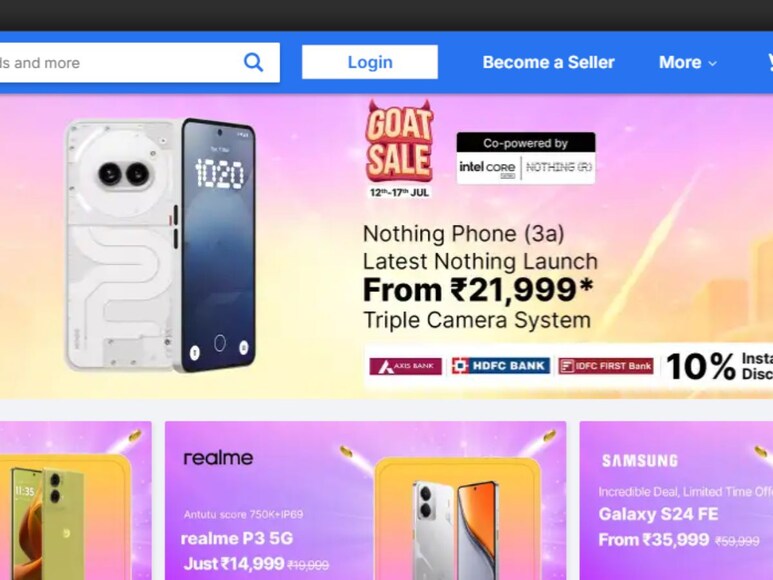
Task: Click the chevron next to More
Action: pyautogui.click(x=712, y=63)
